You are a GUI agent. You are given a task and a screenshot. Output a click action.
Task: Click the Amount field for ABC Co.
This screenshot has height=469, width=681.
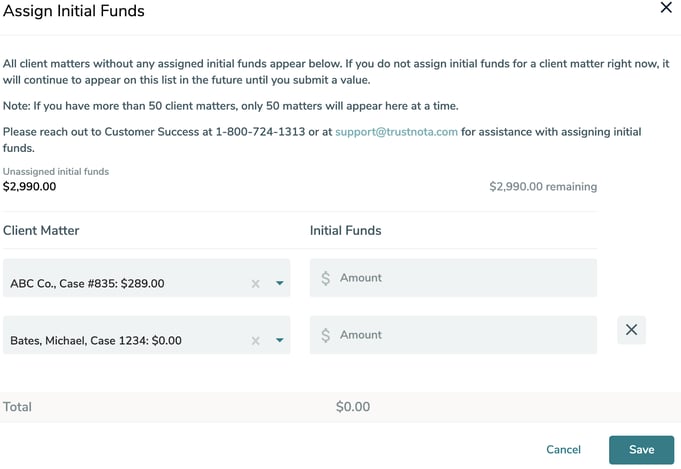point(460,278)
